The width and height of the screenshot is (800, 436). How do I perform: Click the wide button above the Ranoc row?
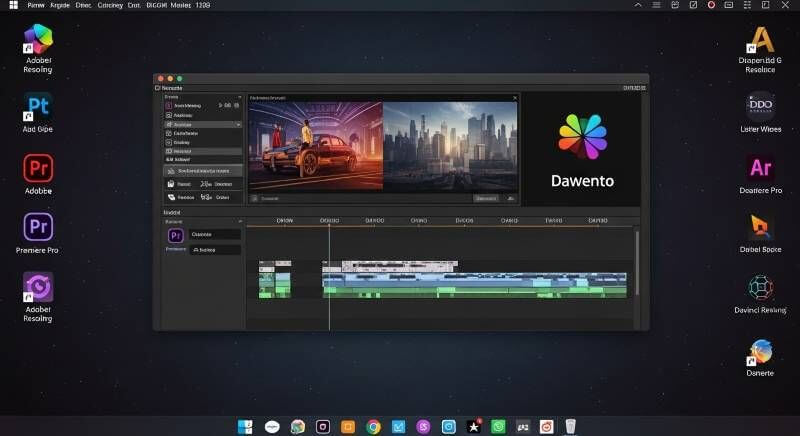[x=203, y=171]
